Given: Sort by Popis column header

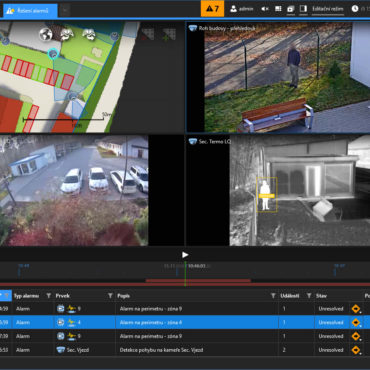Looking at the screenshot, I should [x=123, y=296].
